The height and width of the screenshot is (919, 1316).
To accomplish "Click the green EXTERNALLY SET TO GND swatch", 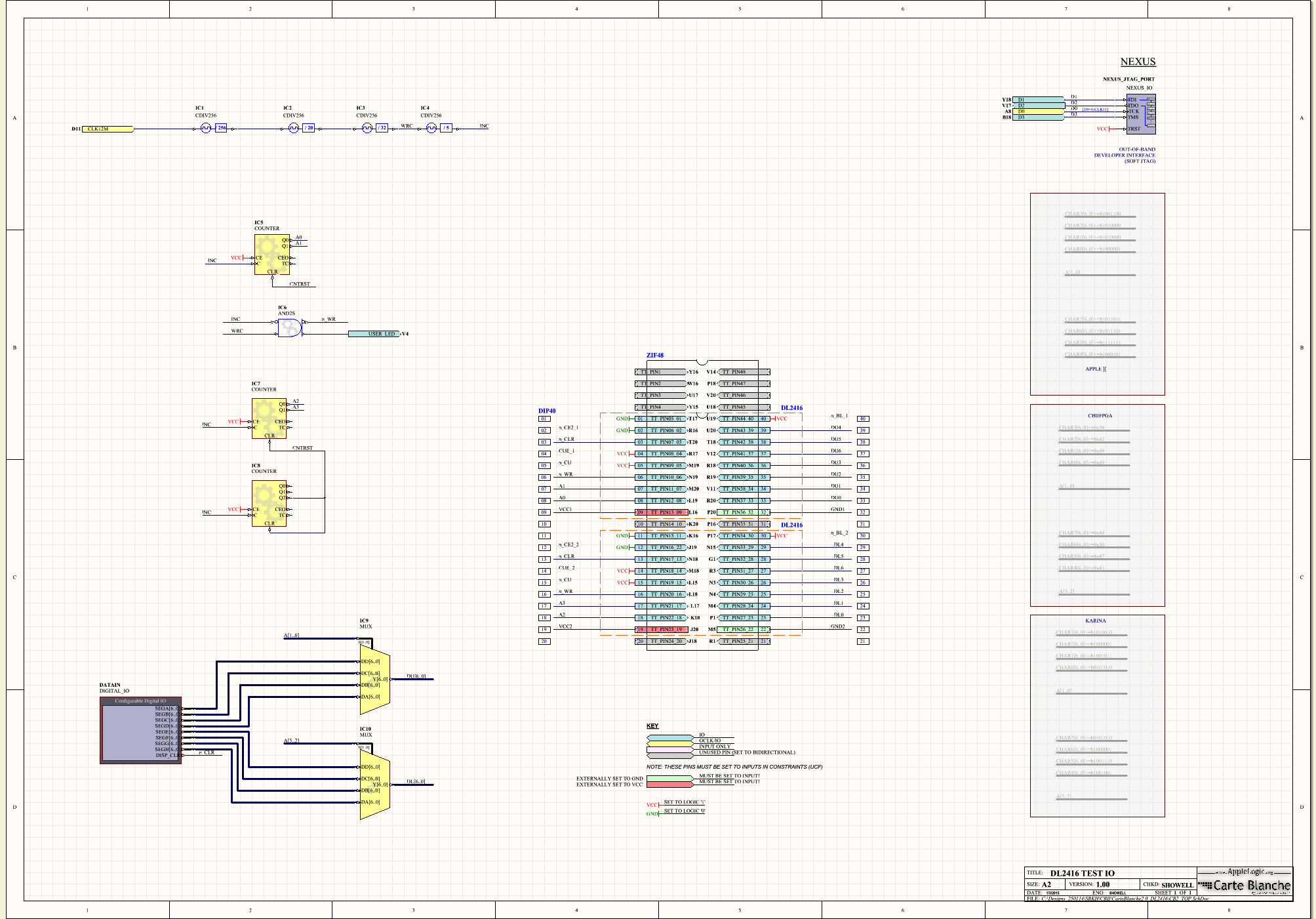I will pos(670,779).
